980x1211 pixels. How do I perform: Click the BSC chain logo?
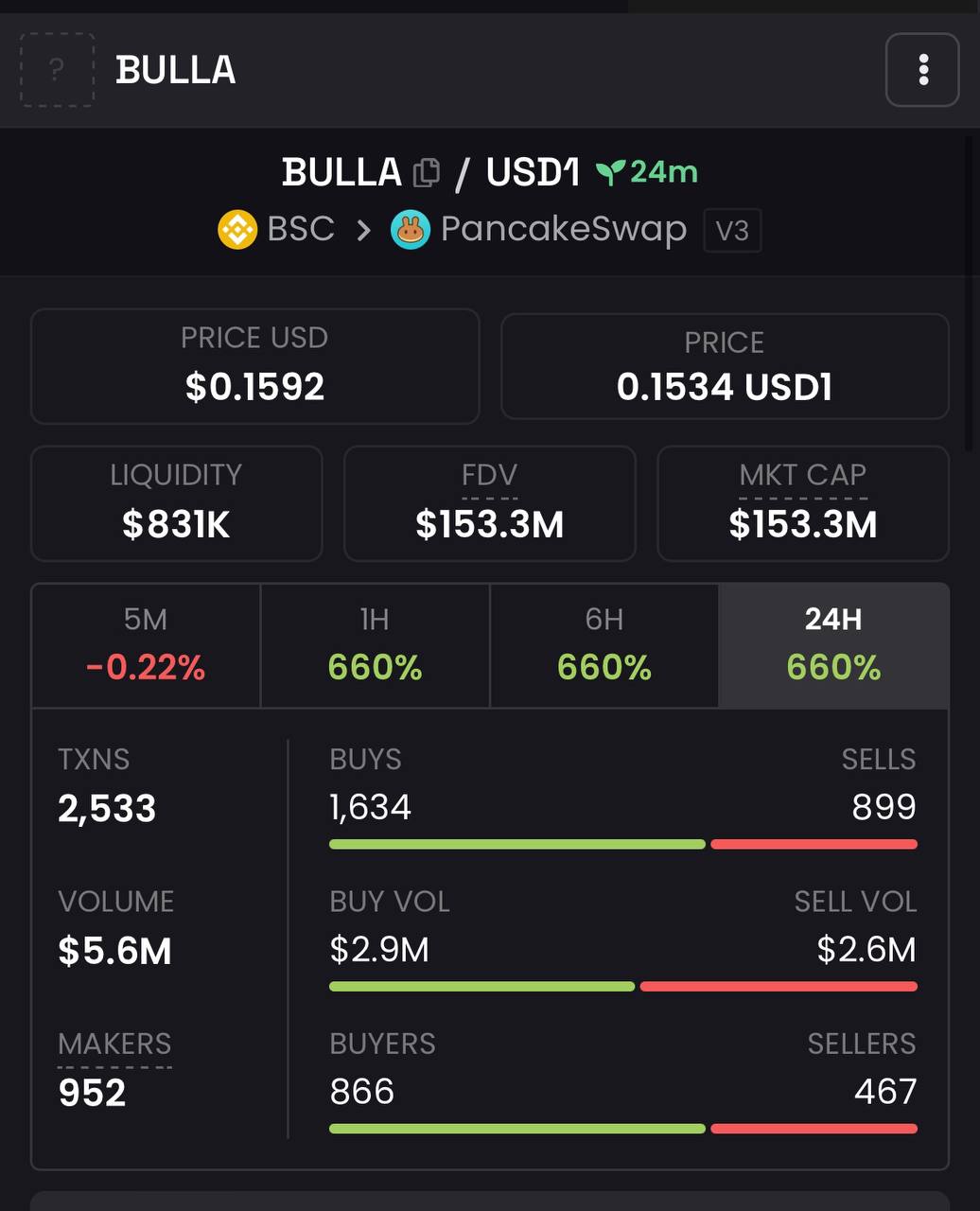(x=237, y=230)
